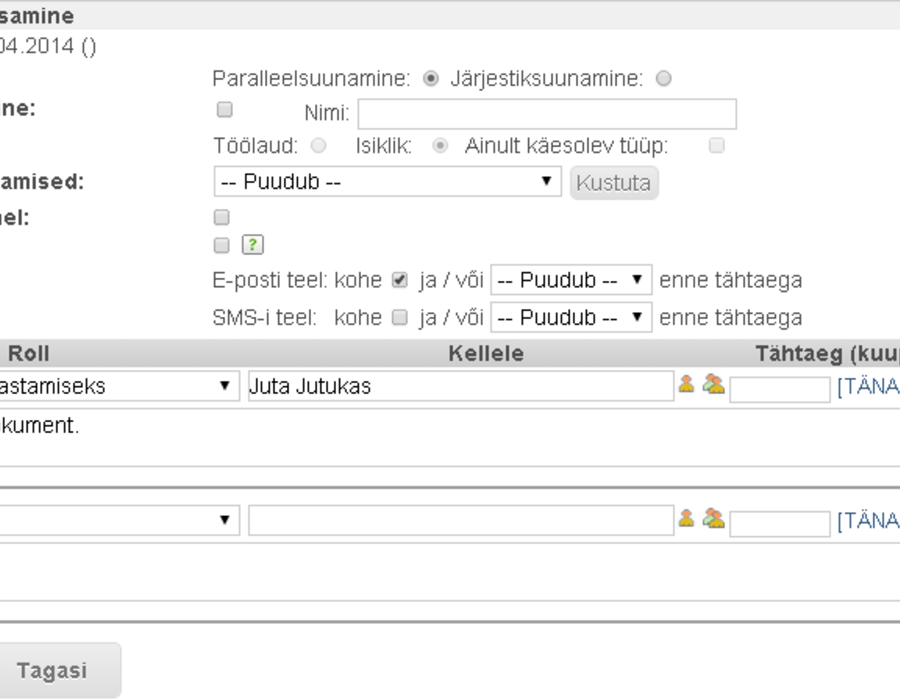Click the single-person icon in the empty recipient row
900x700 pixels.
(x=686, y=518)
